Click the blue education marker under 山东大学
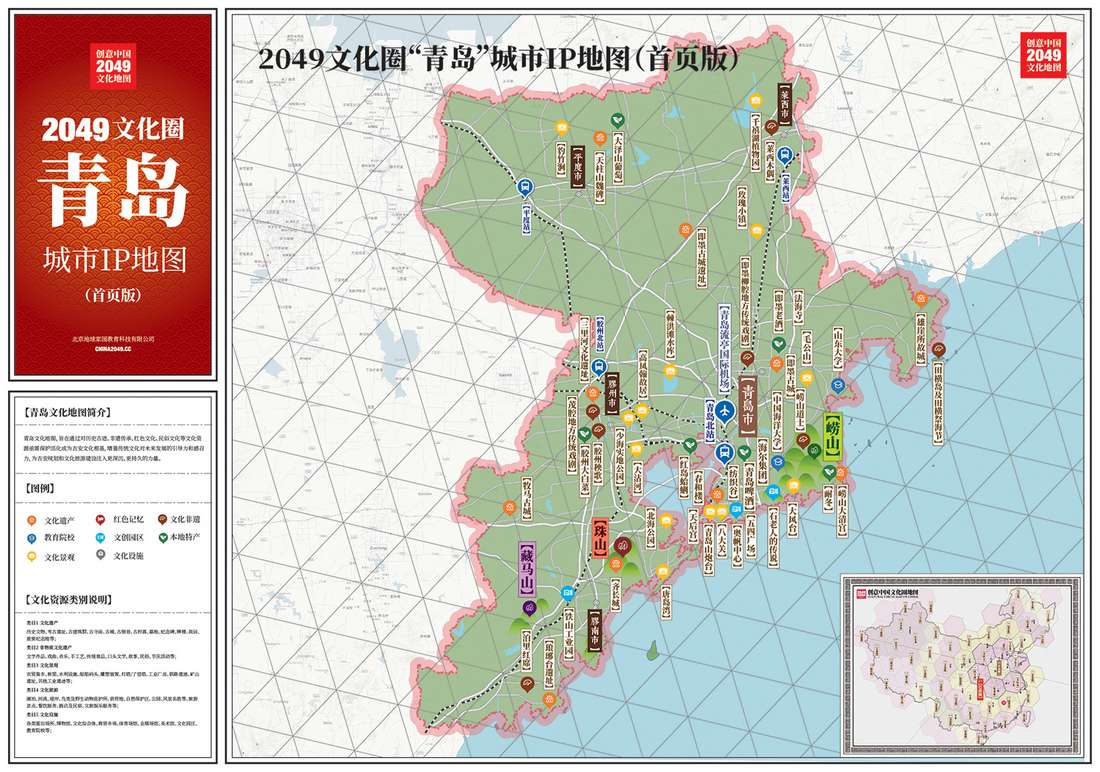 (x=838, y=385)
